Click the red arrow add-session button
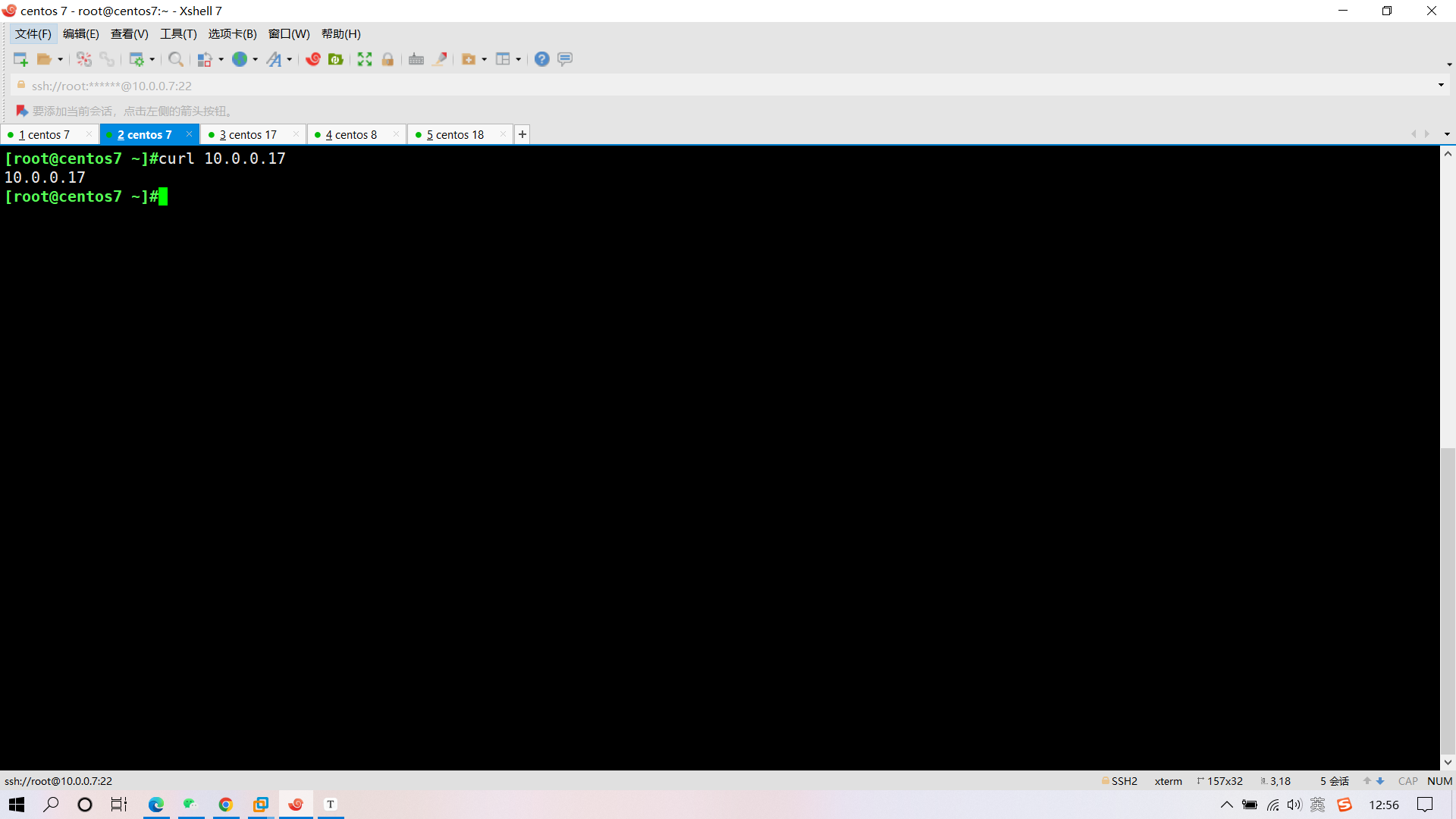 point(22,111)
